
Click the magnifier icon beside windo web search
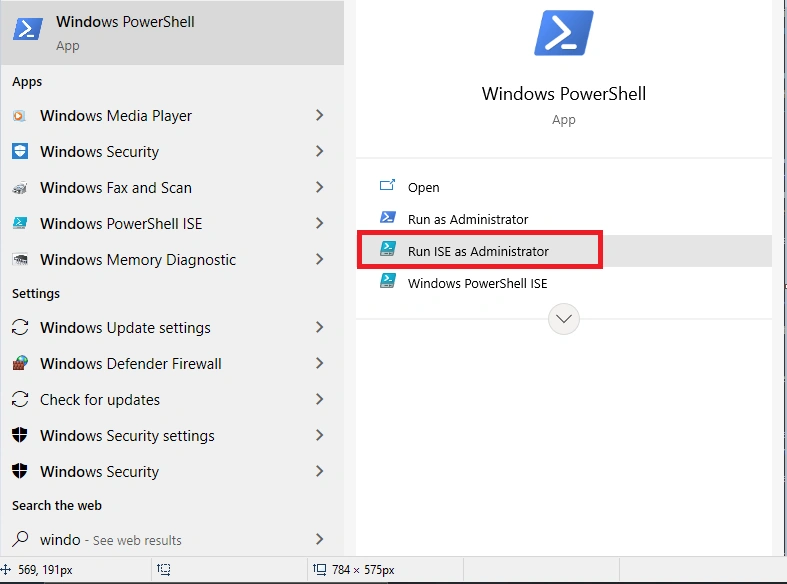(20, 539)
